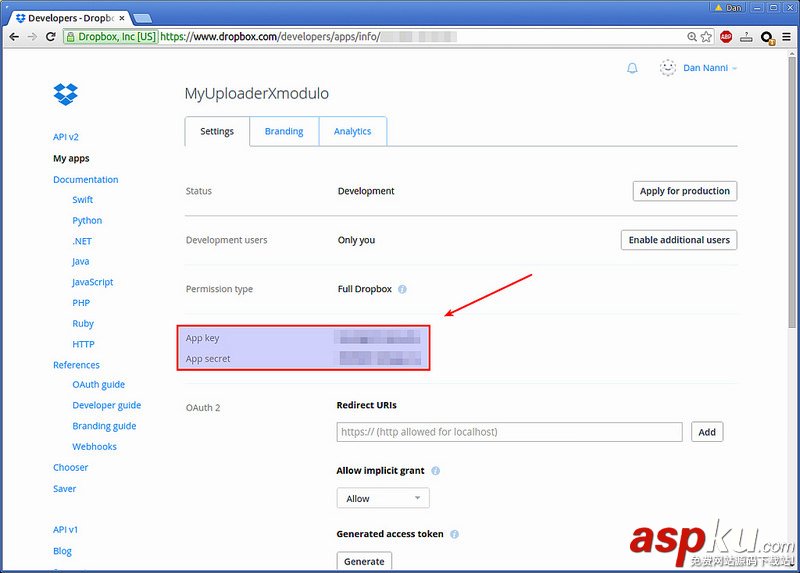The image size is (800, 573).
Task: Click the browser forward arrow
Action: [32, 37]
